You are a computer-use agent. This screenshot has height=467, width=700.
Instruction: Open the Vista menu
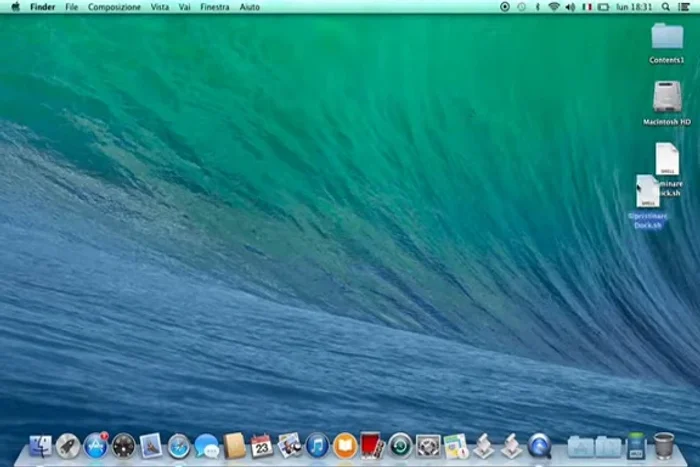(x=159, y=7)
